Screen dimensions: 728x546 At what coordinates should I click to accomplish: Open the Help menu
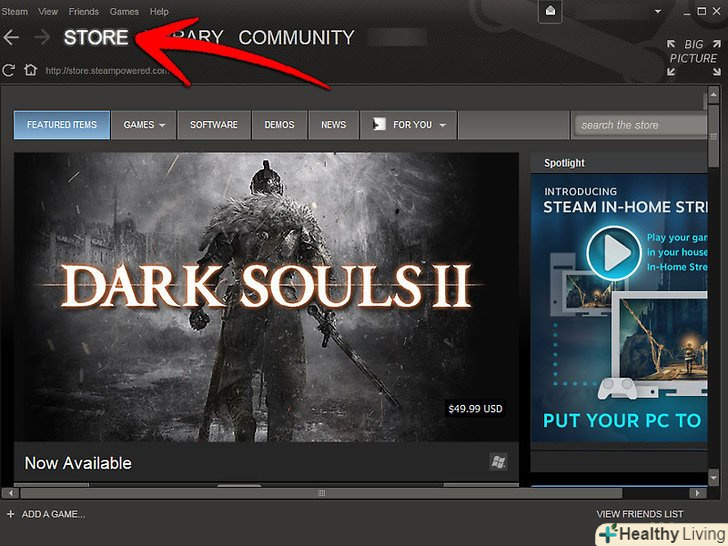[159, 11]
